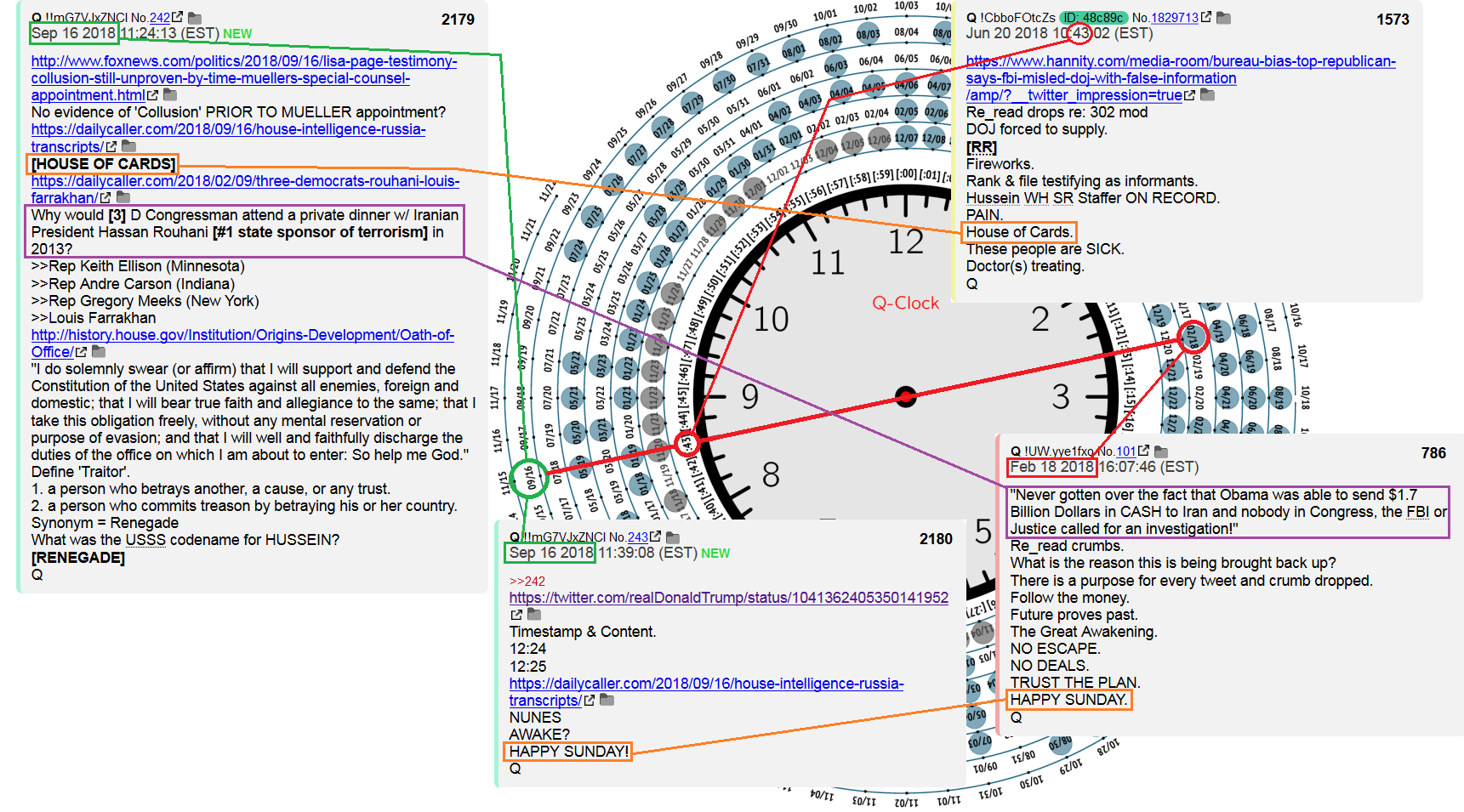This screenshot has width=1464, height=812.
Task: Click the external-link icon beside No.243
Action: tap(655, 537)
